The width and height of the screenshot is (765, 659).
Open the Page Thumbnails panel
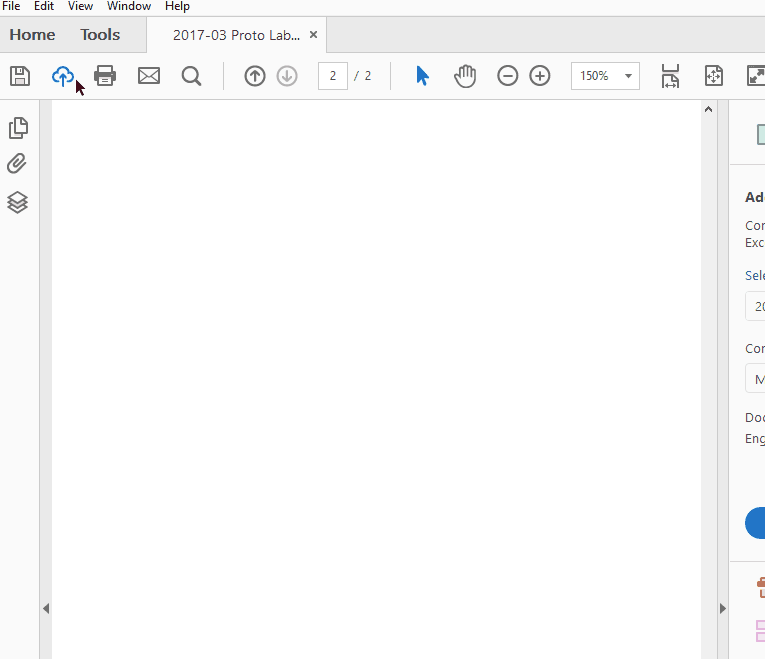(x=18, y=128)
